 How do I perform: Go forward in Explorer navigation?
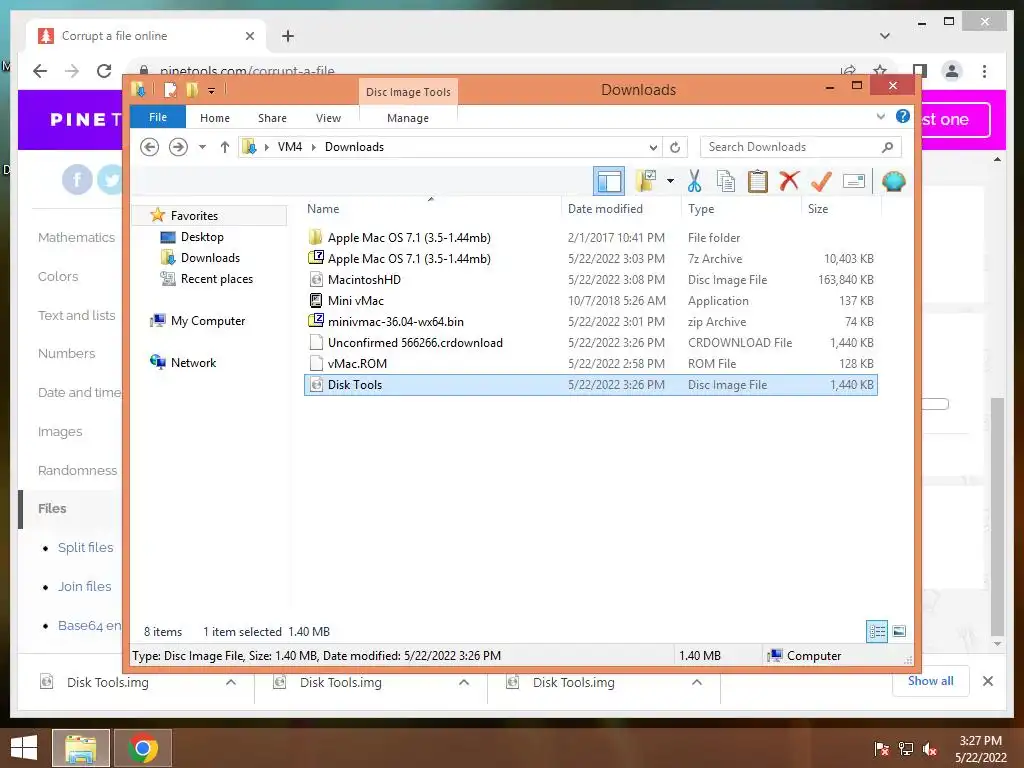coord(178,147)
